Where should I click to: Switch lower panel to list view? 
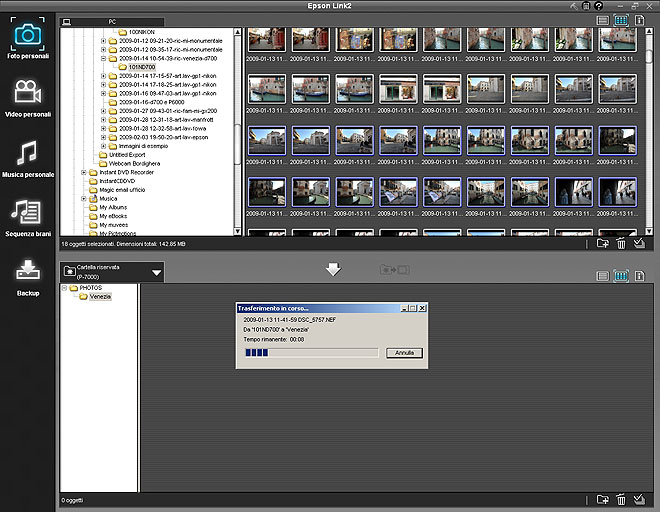602,276
